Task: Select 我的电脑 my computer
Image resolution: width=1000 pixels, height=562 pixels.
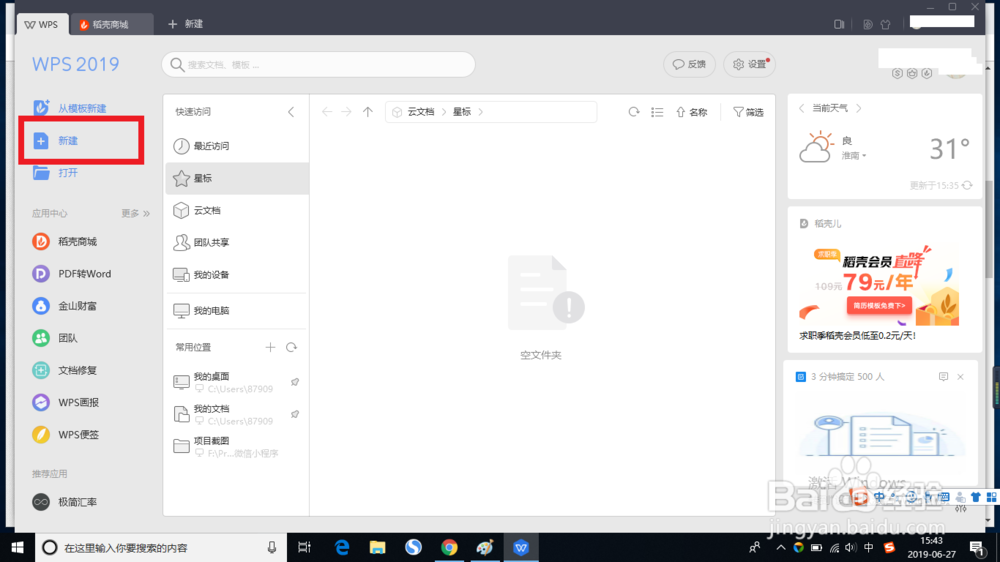Action: tap(237, 311)
